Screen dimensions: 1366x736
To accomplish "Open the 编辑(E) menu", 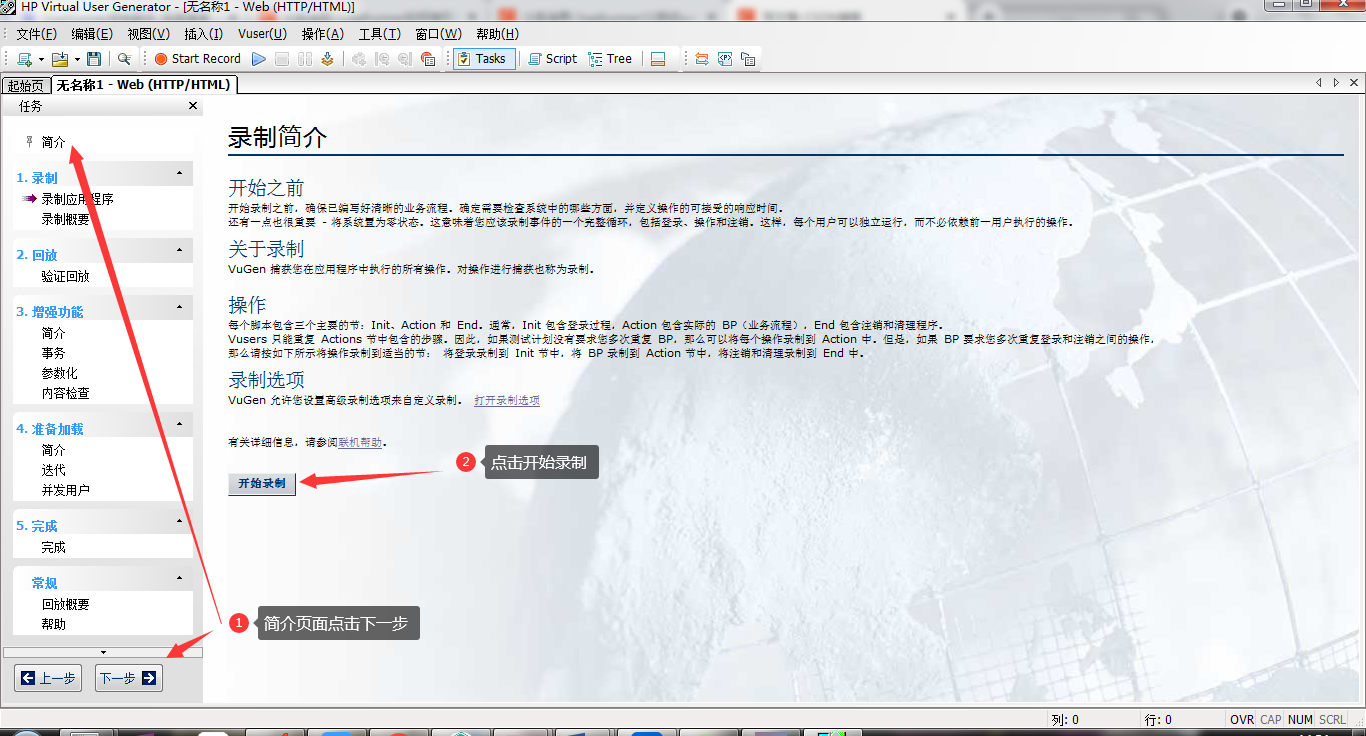I will (x=91, y=34).
